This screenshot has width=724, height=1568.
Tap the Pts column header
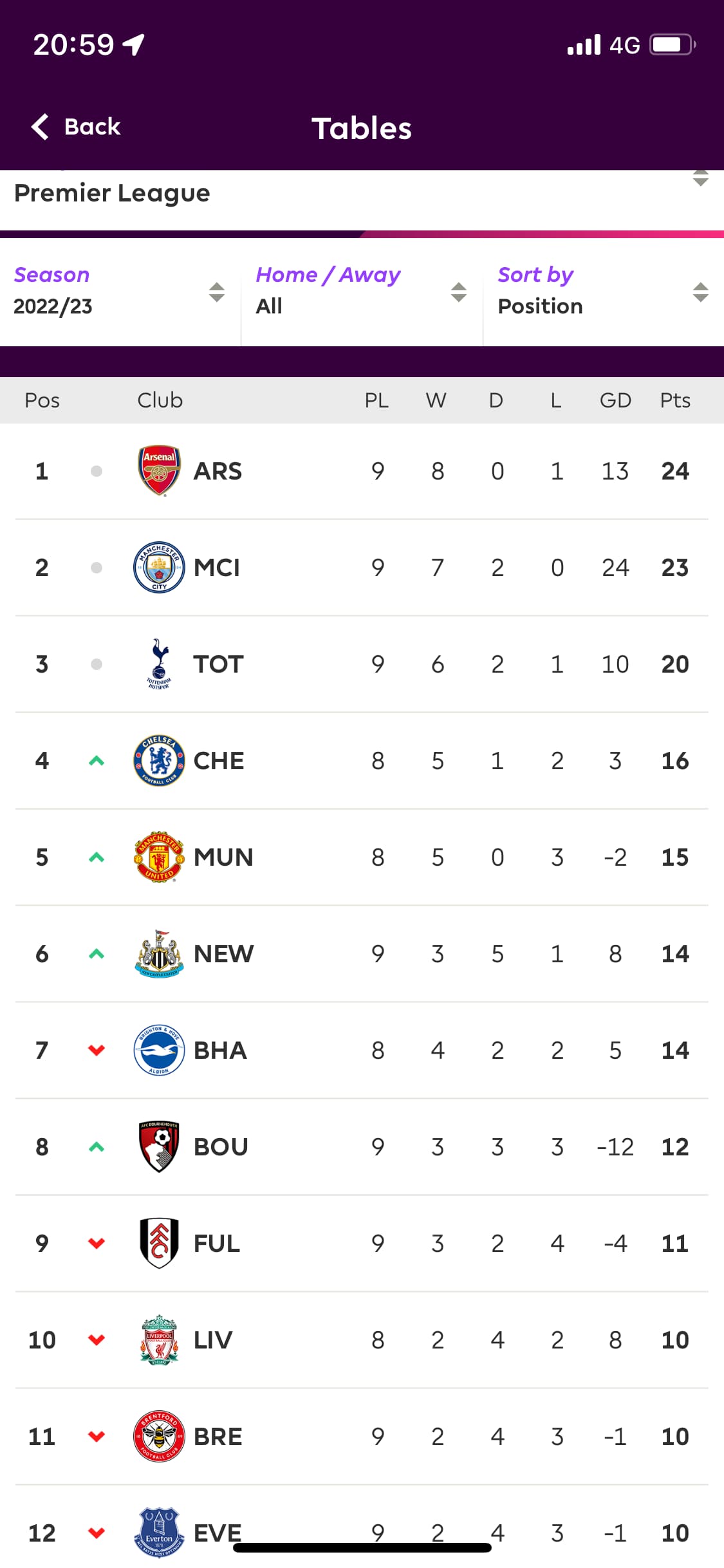[x=674, y=400]
